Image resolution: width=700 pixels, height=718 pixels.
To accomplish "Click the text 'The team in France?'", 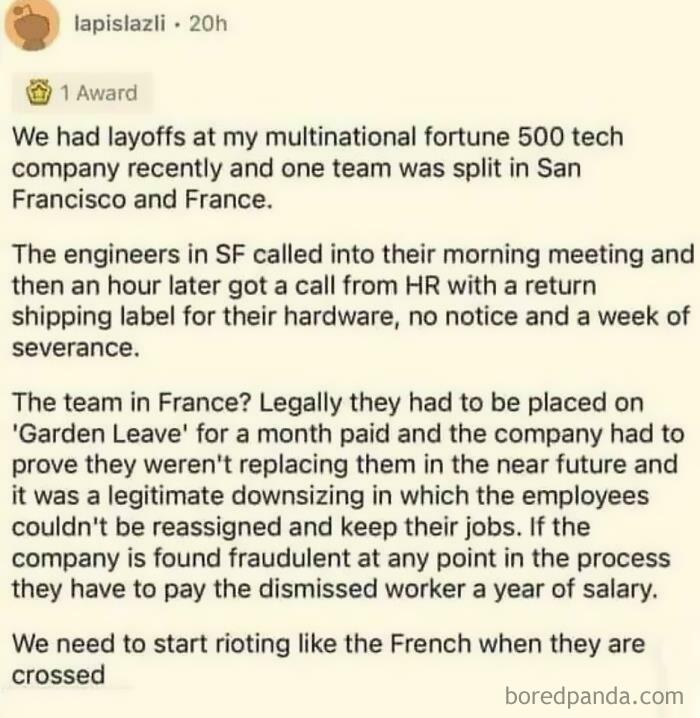I will (132, 403).
